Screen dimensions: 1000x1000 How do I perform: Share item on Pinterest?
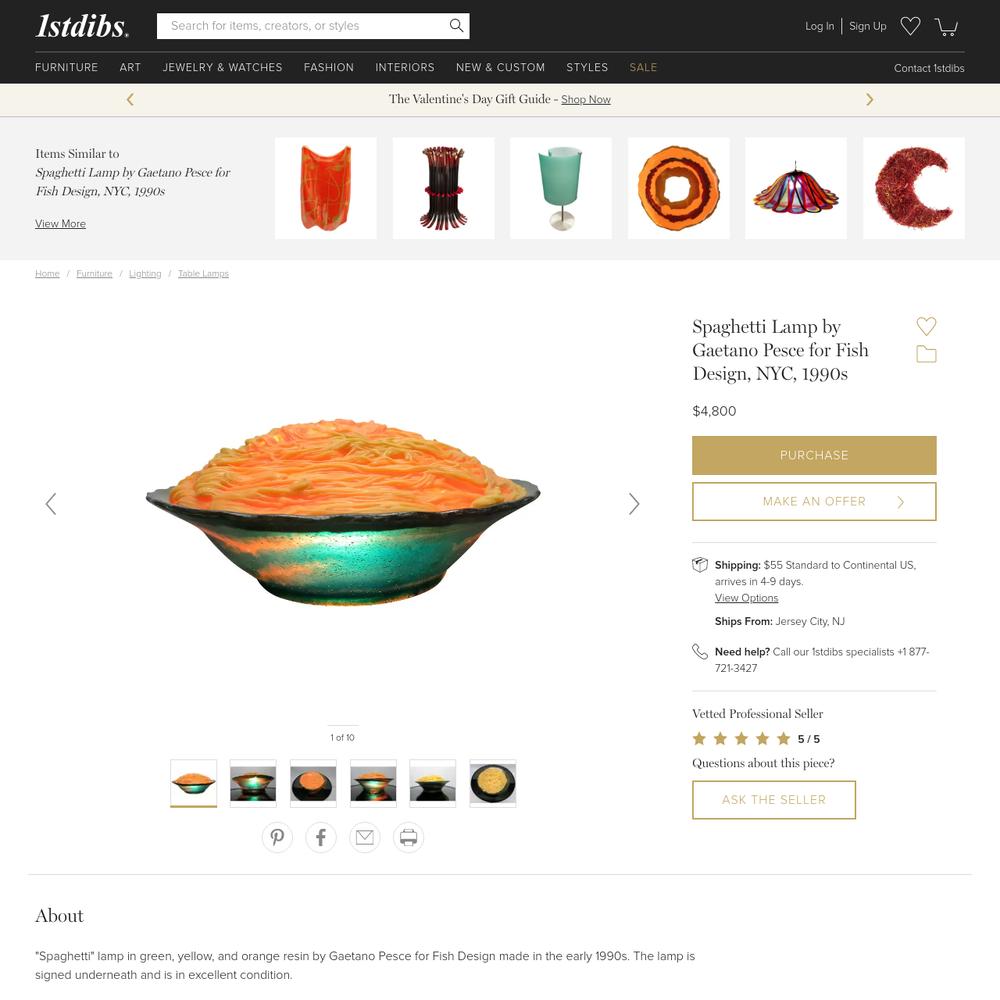[277, 837]
